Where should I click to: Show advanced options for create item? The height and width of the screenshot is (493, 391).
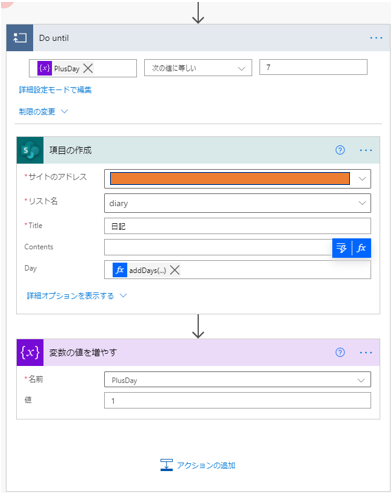point(77,296)
